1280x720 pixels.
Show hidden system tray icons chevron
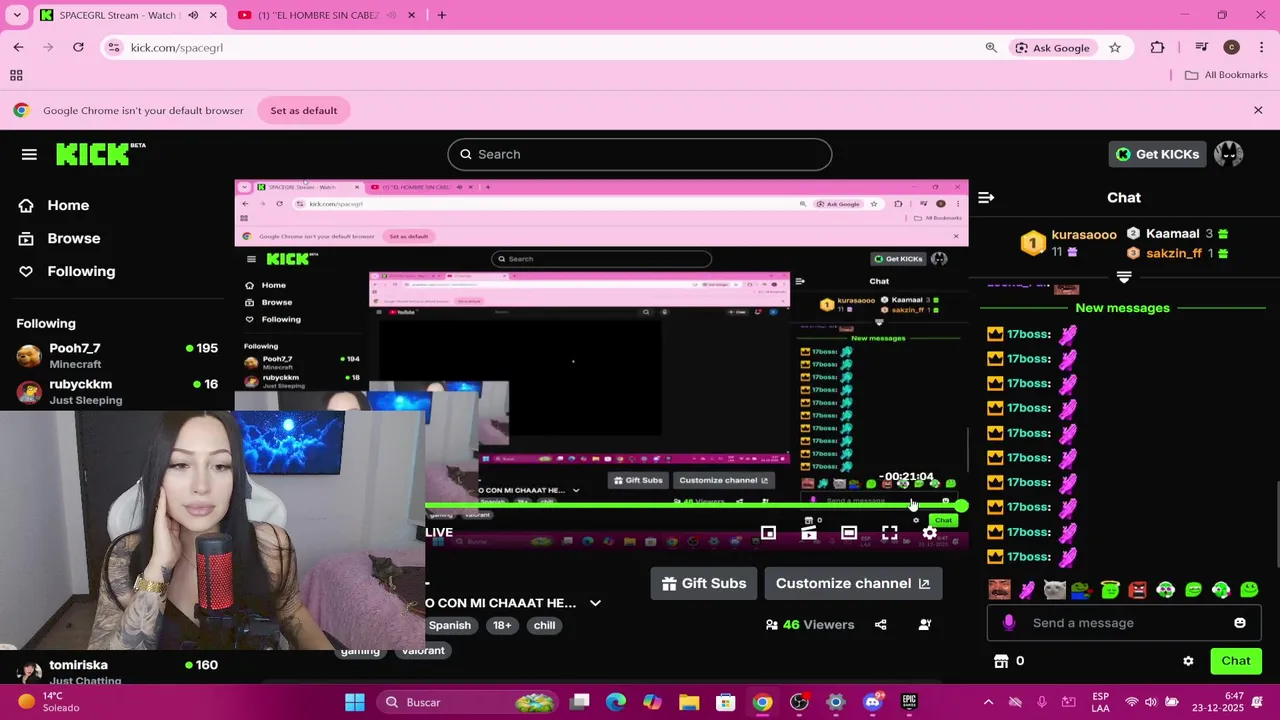coord(988,702)
